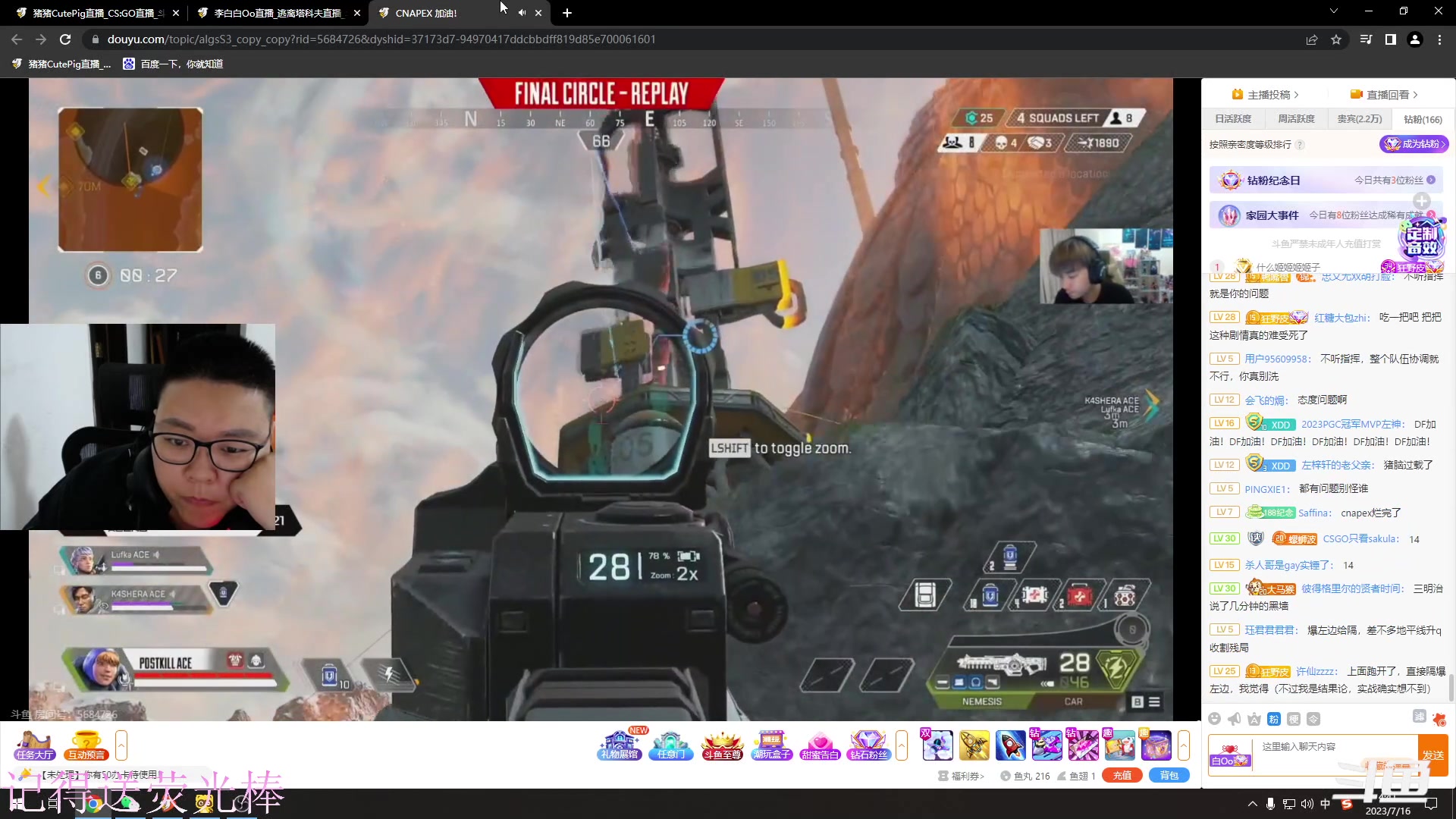The image size is (1456, 819).
Task: Expand the left toolbar arrow beside 互动预言
Action: 121,745
